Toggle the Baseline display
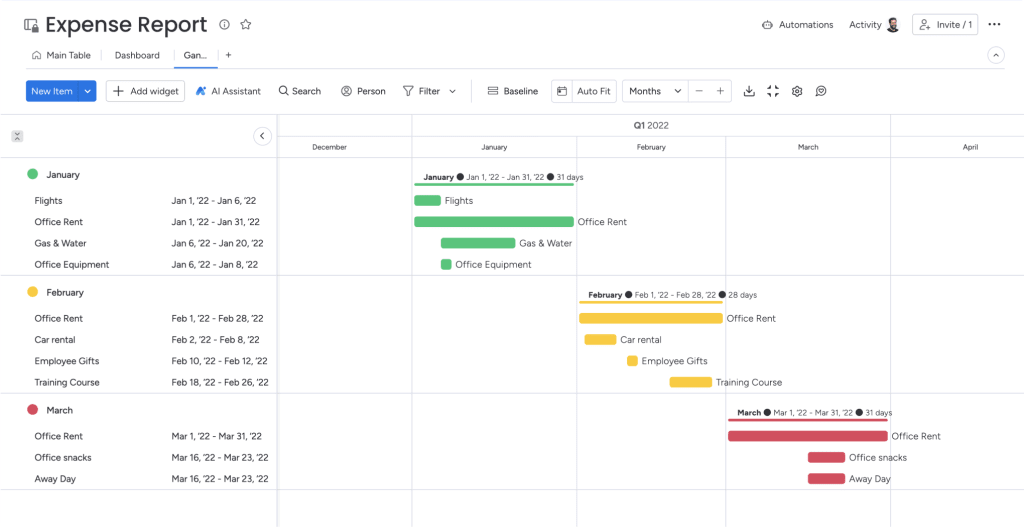 (513, 91)
